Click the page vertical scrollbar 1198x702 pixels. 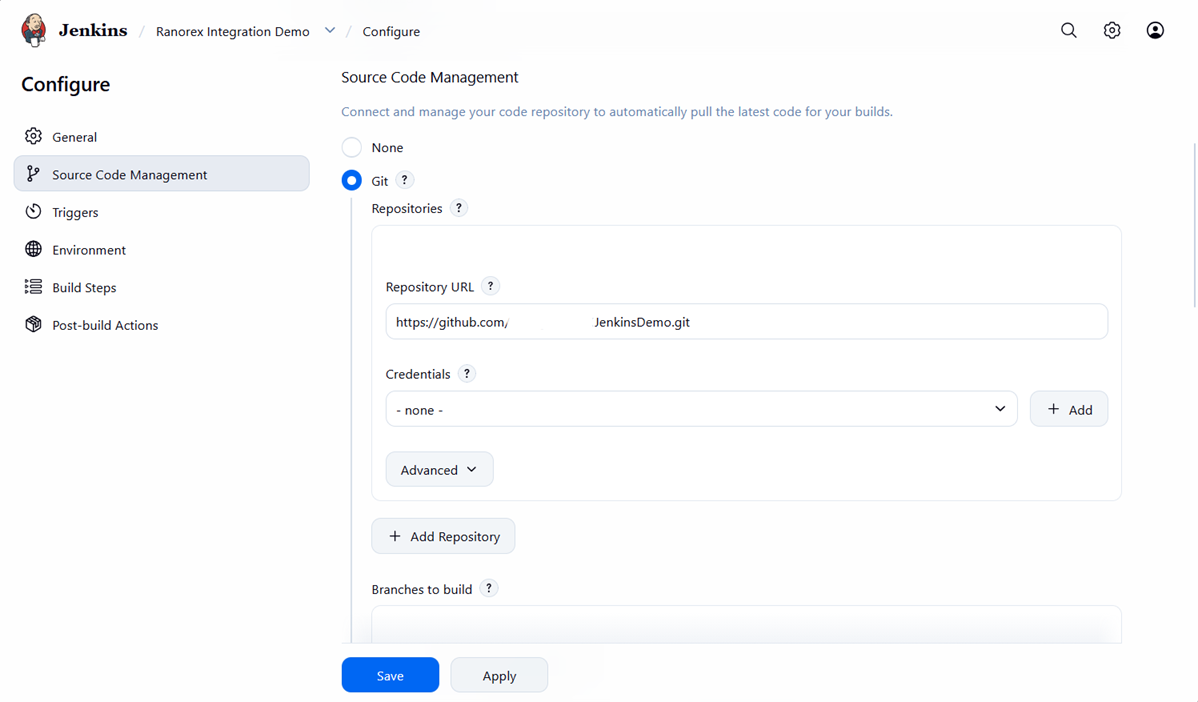point(1194,225)
